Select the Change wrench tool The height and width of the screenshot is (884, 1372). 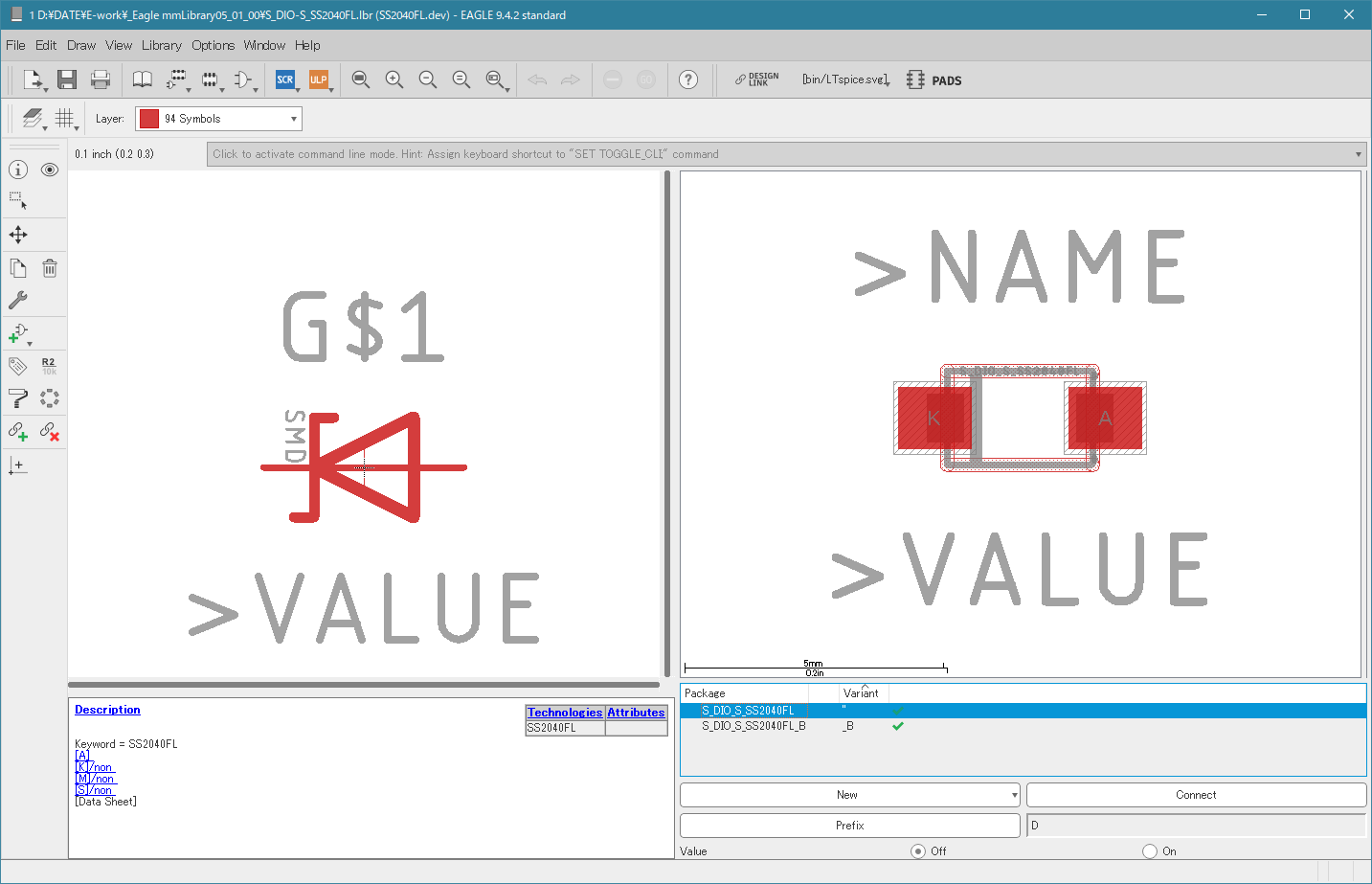tap(18, 300)
